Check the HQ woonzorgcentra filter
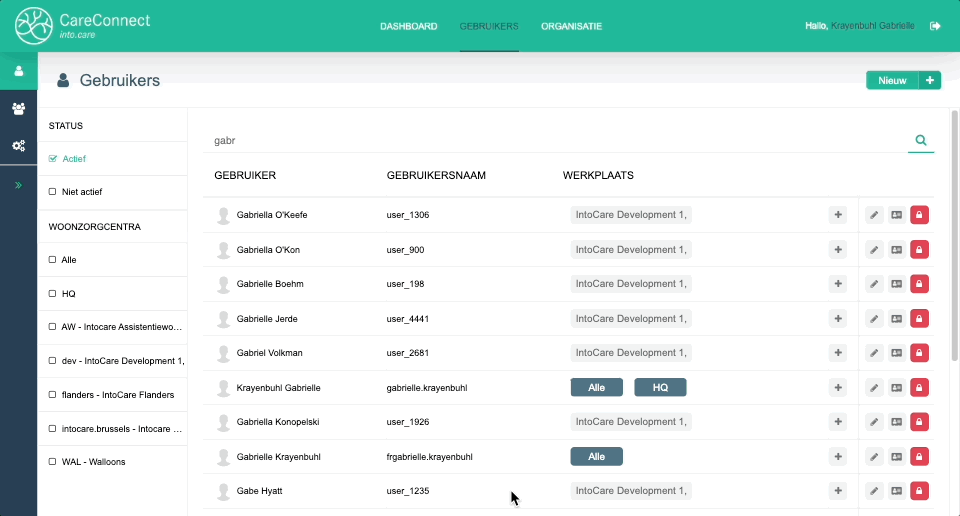960x516 pixels. [x=53, y=294]
